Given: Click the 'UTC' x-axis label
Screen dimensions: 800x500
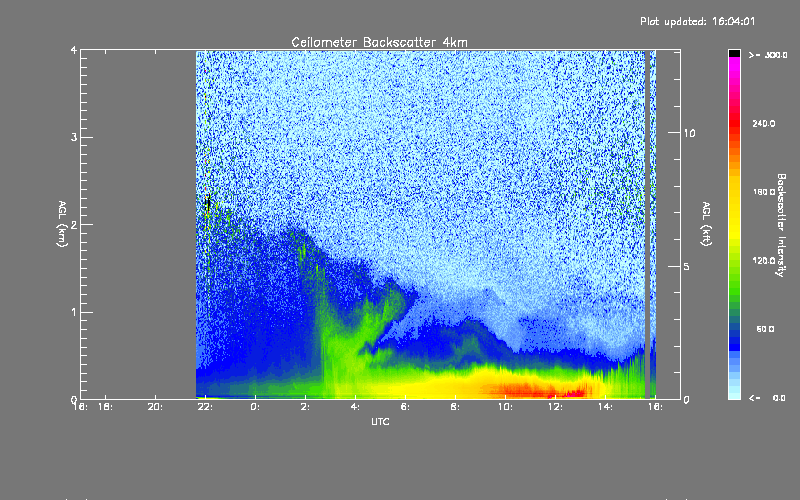Looking at the screenshot, I should 380,421.
